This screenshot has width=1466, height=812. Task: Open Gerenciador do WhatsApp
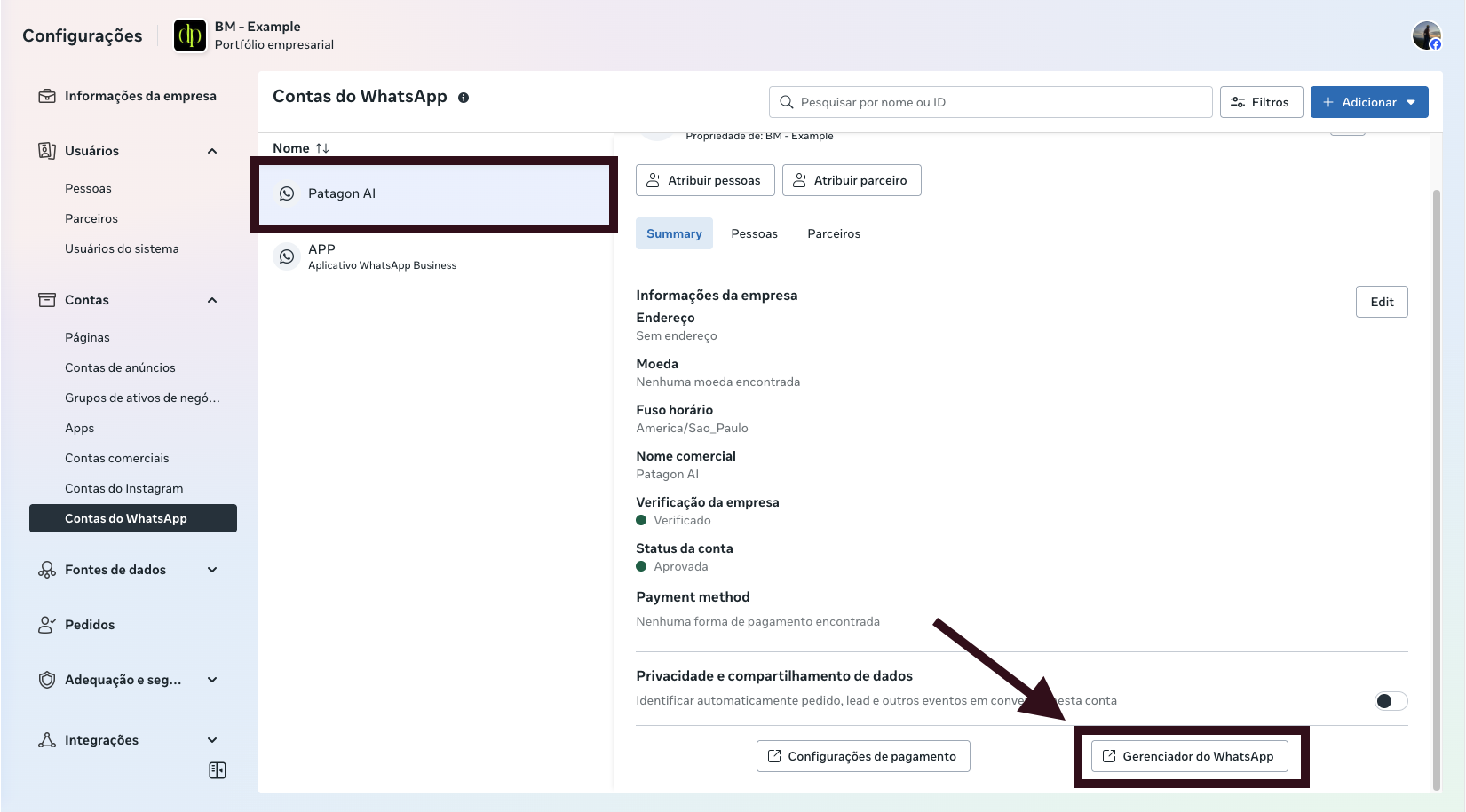(1189, 756)
